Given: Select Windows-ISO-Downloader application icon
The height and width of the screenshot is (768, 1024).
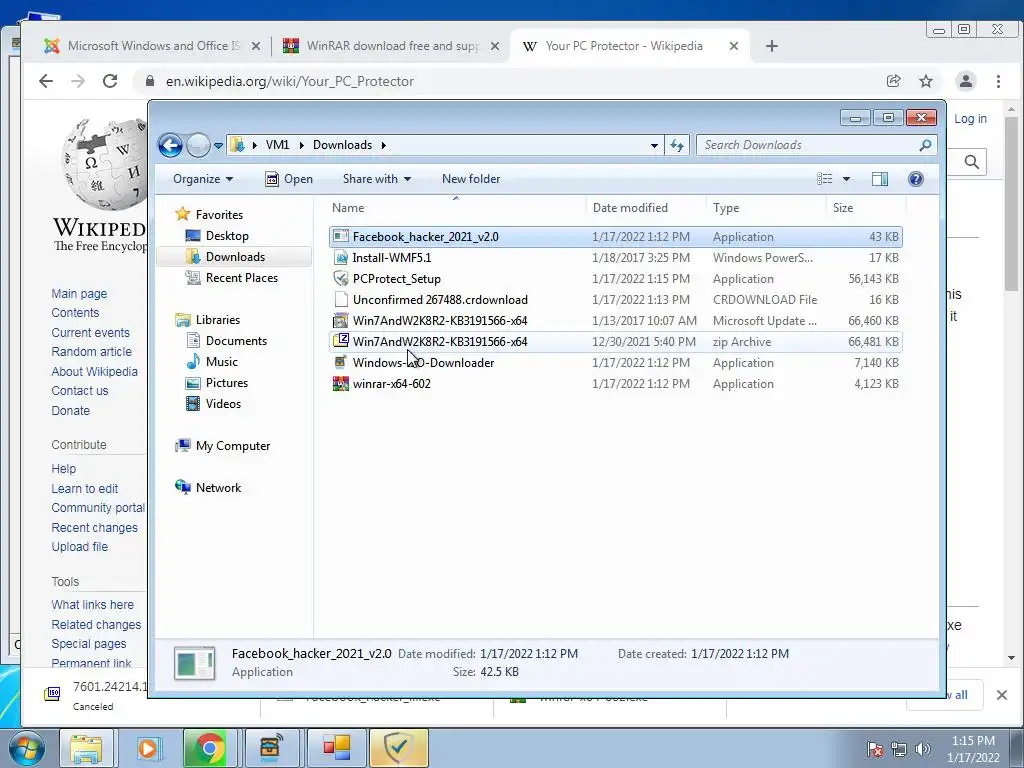Looking at the screenshot, I should 340,362.
